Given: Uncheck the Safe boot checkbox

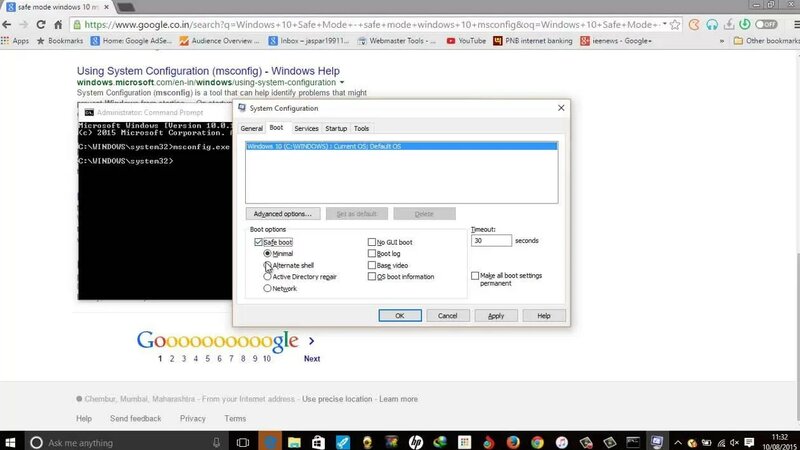Looking at the screenshot, I should [258, 242].
